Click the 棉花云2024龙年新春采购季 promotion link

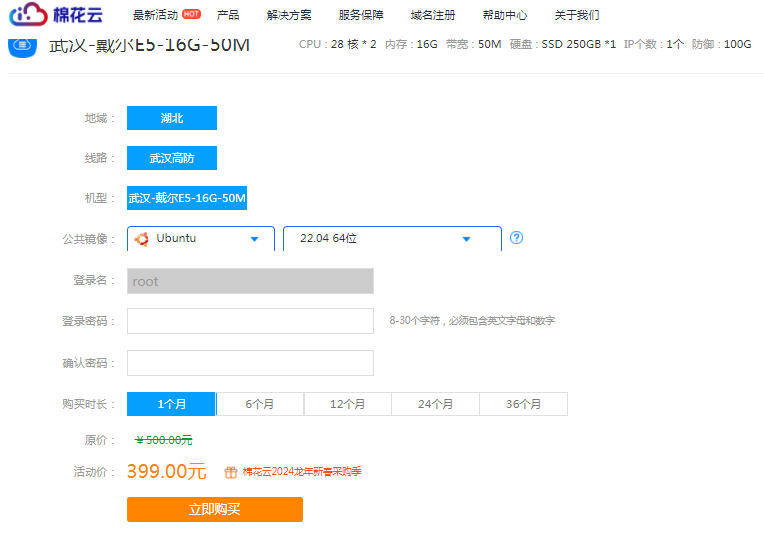302,472
